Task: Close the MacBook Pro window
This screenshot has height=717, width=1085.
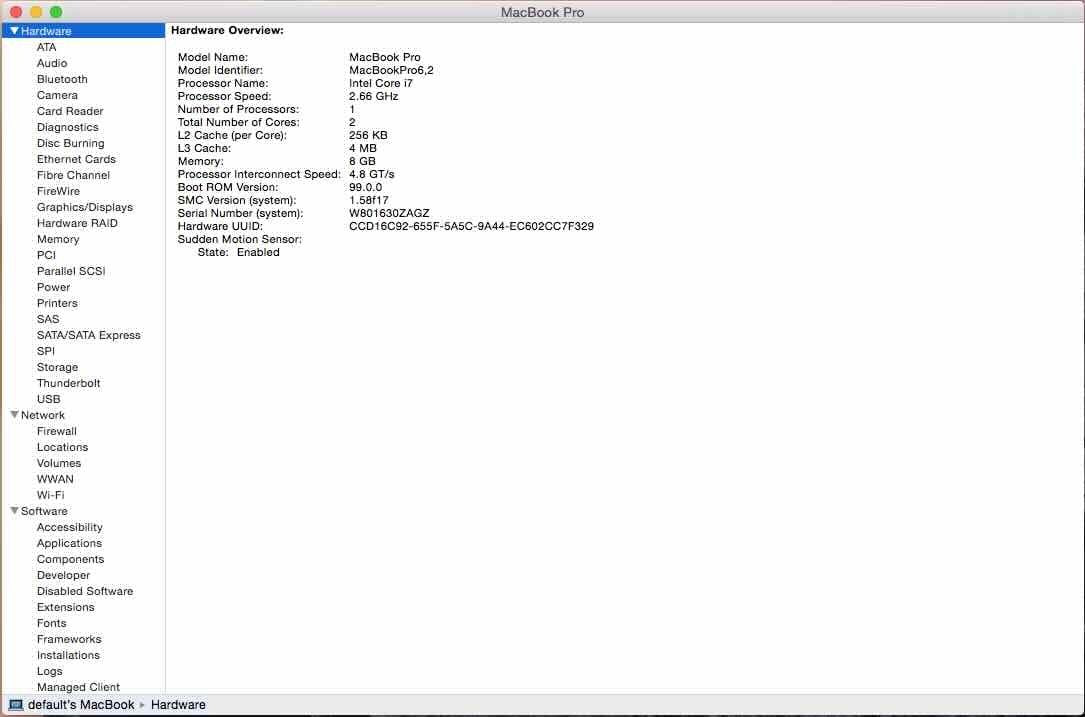Action: coord(16,12)
